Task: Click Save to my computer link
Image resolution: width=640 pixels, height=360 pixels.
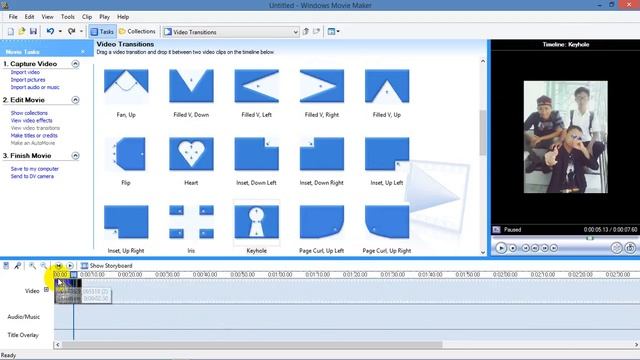Action: [35, 169]
